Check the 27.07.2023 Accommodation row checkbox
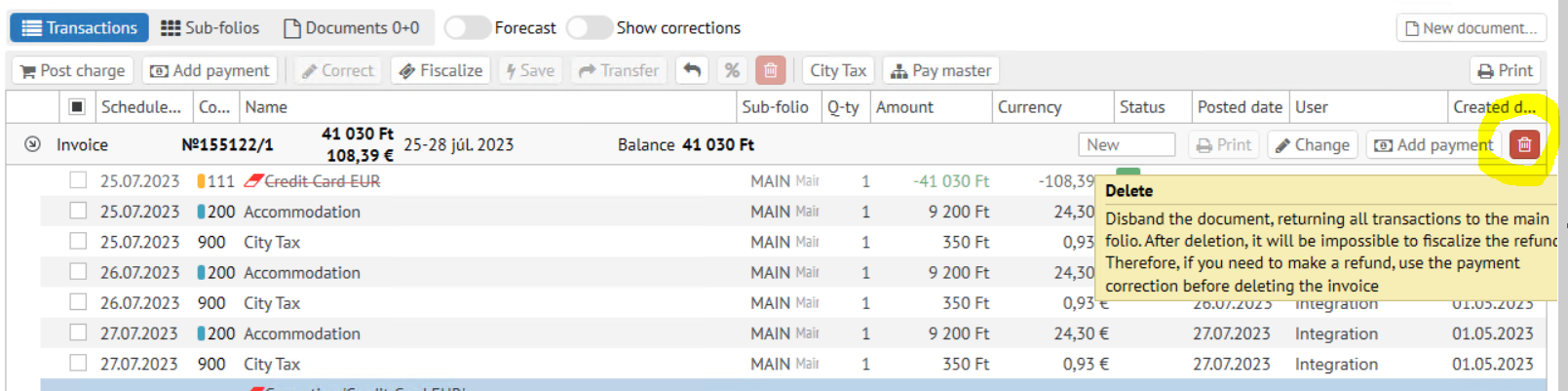The height and width of the screenshot is (391, 1568). [x=78, y=332]
